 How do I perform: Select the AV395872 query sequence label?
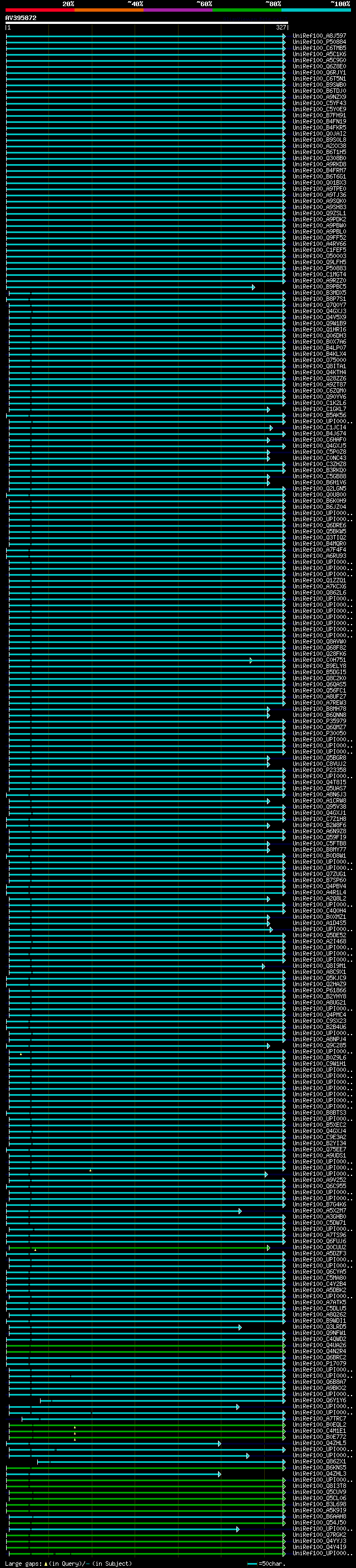click(x=21, y=18)
